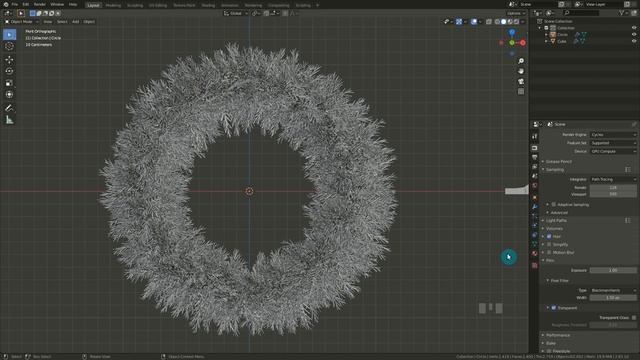Screen dimensions: 640x360
Task: Open the Render properties tab icon
Action: pyautogui.click(x=535, y=148)
